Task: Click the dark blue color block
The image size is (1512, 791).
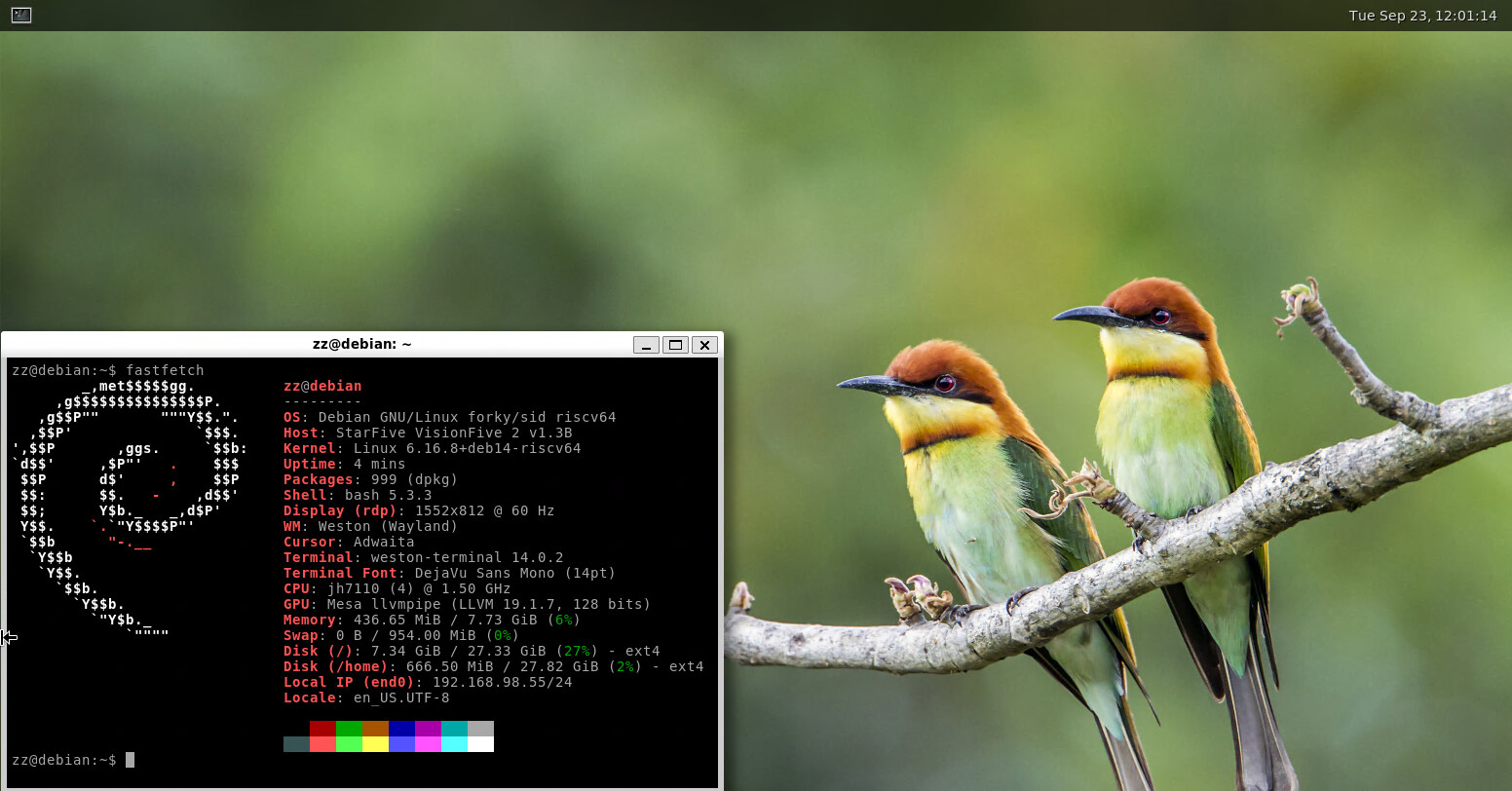Action: [401, 729]
